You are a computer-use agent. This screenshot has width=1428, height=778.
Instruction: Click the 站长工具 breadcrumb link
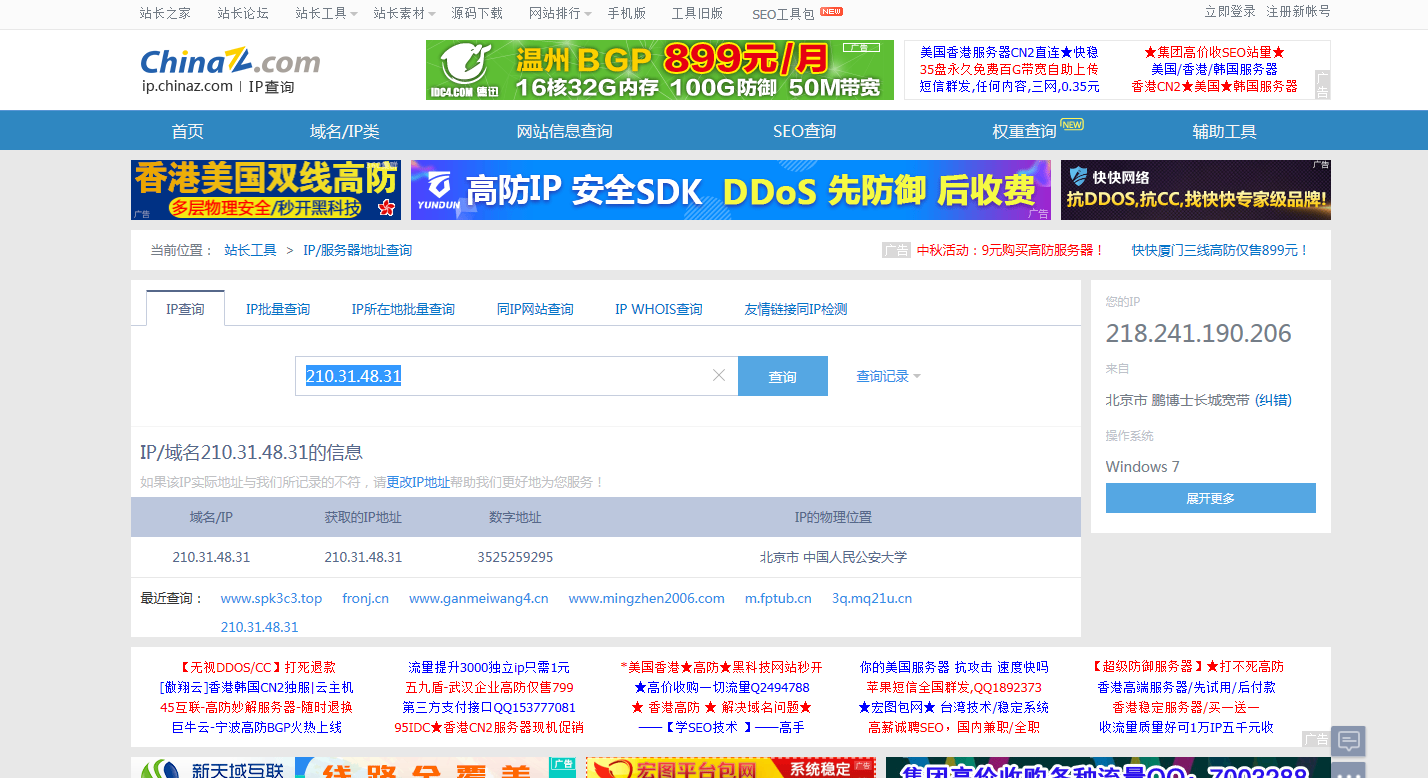click(250, 250)
